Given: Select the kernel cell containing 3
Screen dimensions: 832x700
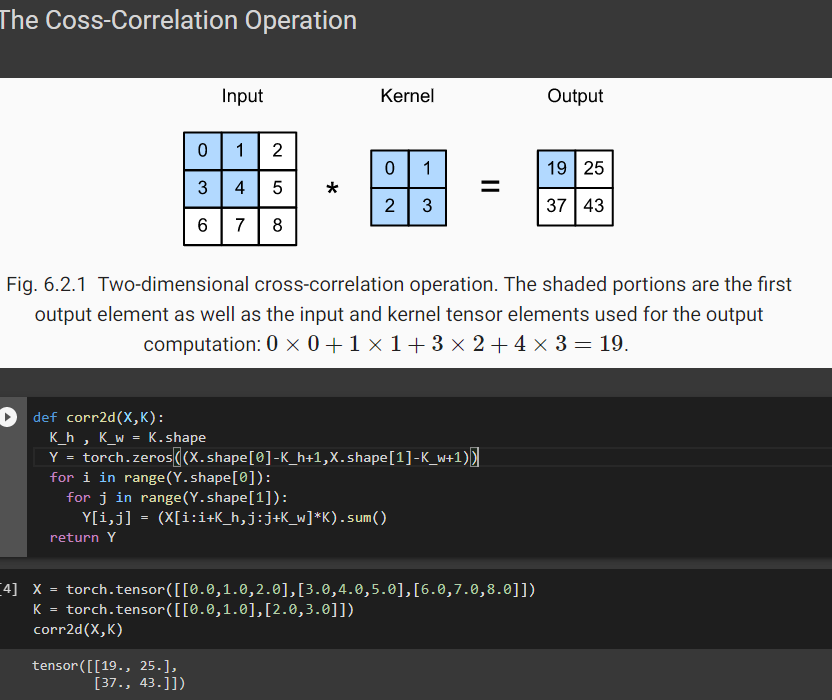Looking at the screenshot, I should 427,206.
